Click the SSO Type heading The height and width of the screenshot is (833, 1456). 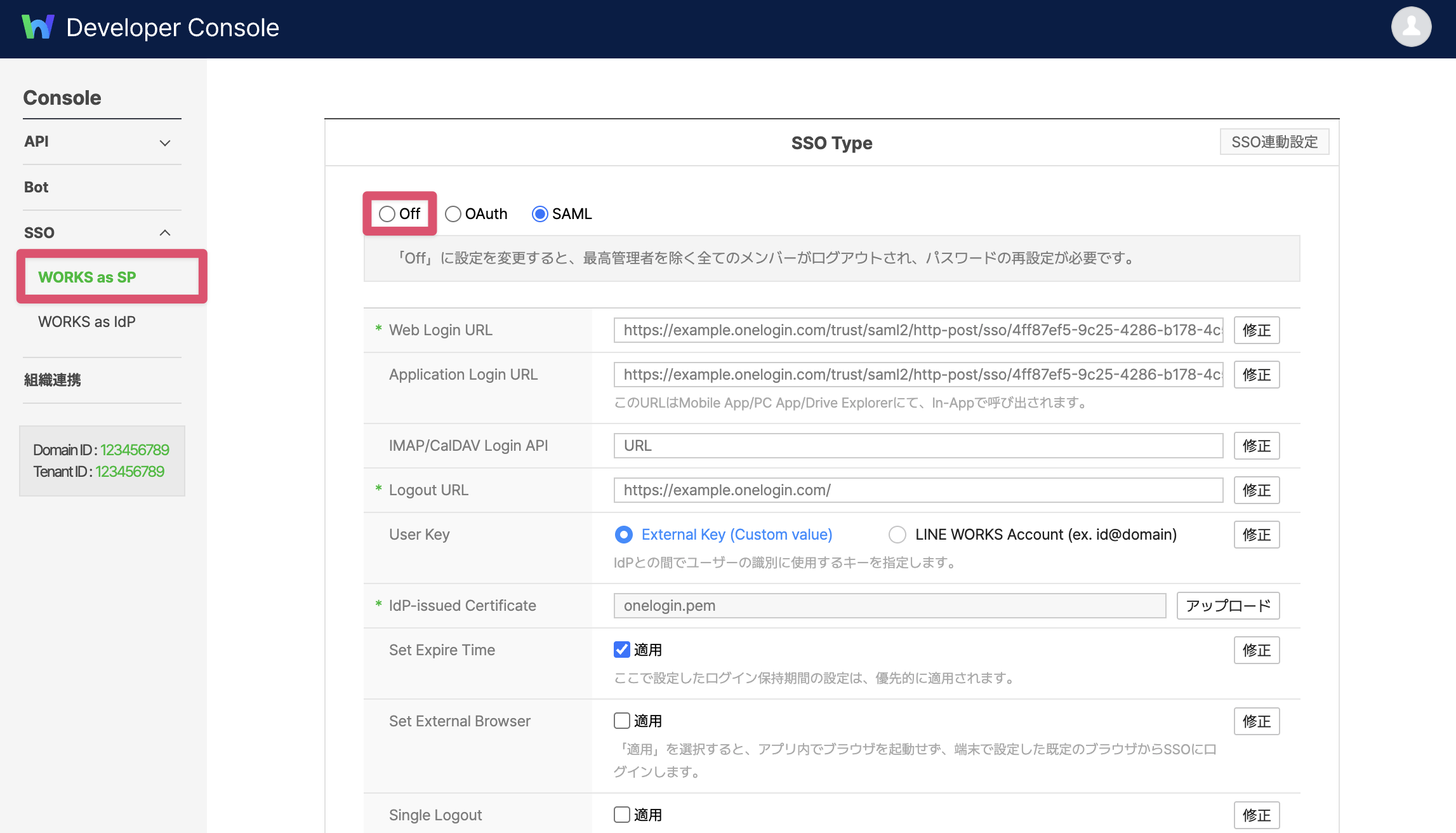(x=831, y=143)
